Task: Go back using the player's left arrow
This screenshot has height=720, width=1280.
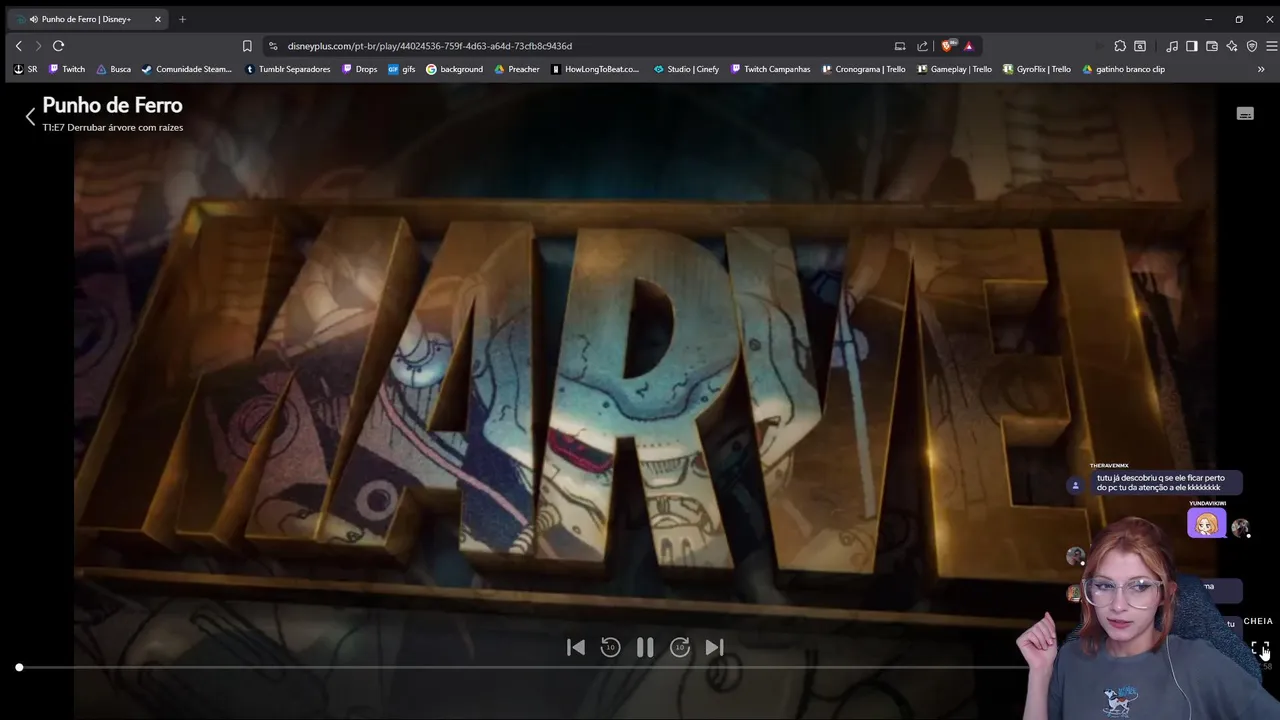Action: point(30,116)
